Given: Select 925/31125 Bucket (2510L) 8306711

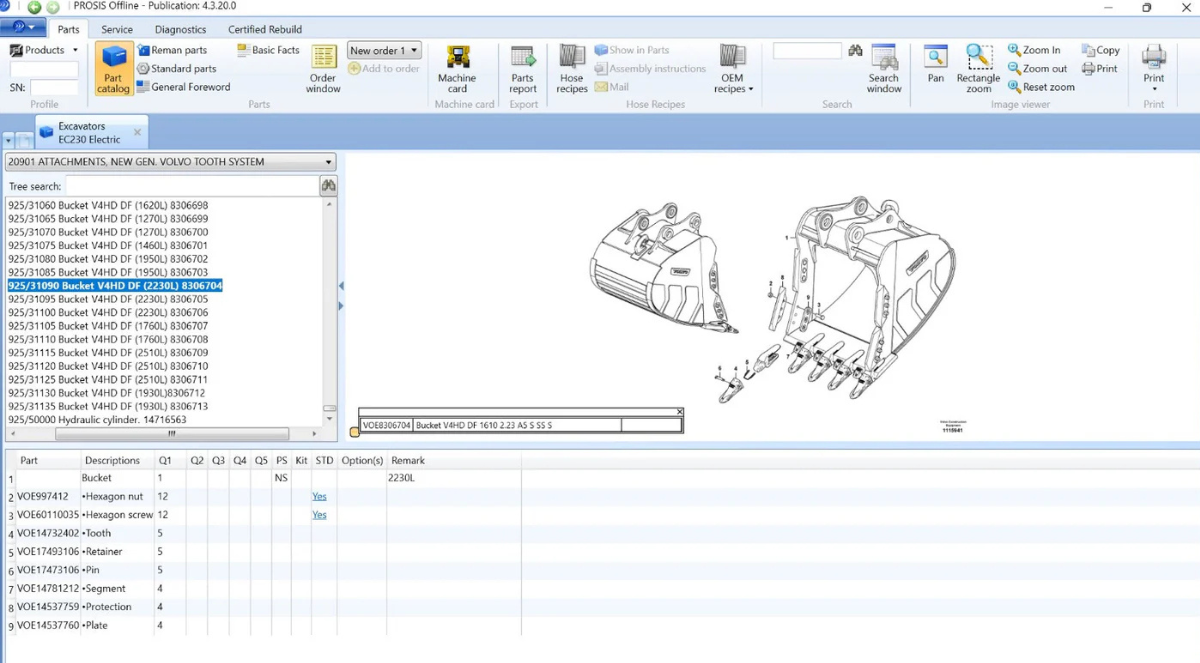Looking at the screenshot, I should [108, 380].
